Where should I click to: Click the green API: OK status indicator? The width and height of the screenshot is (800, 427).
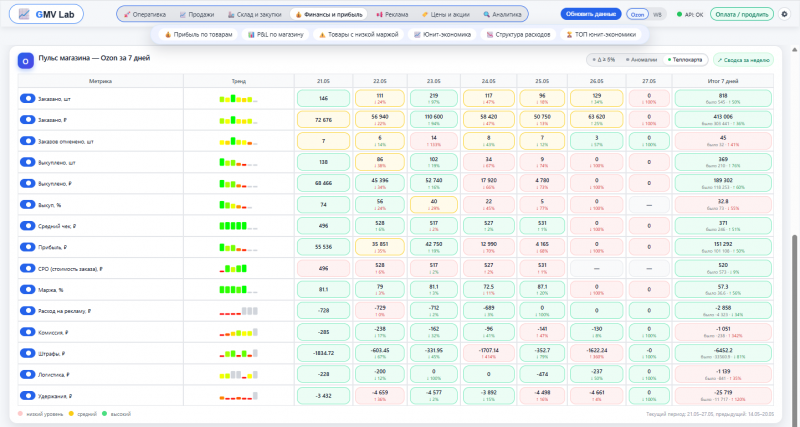[690, 14]
